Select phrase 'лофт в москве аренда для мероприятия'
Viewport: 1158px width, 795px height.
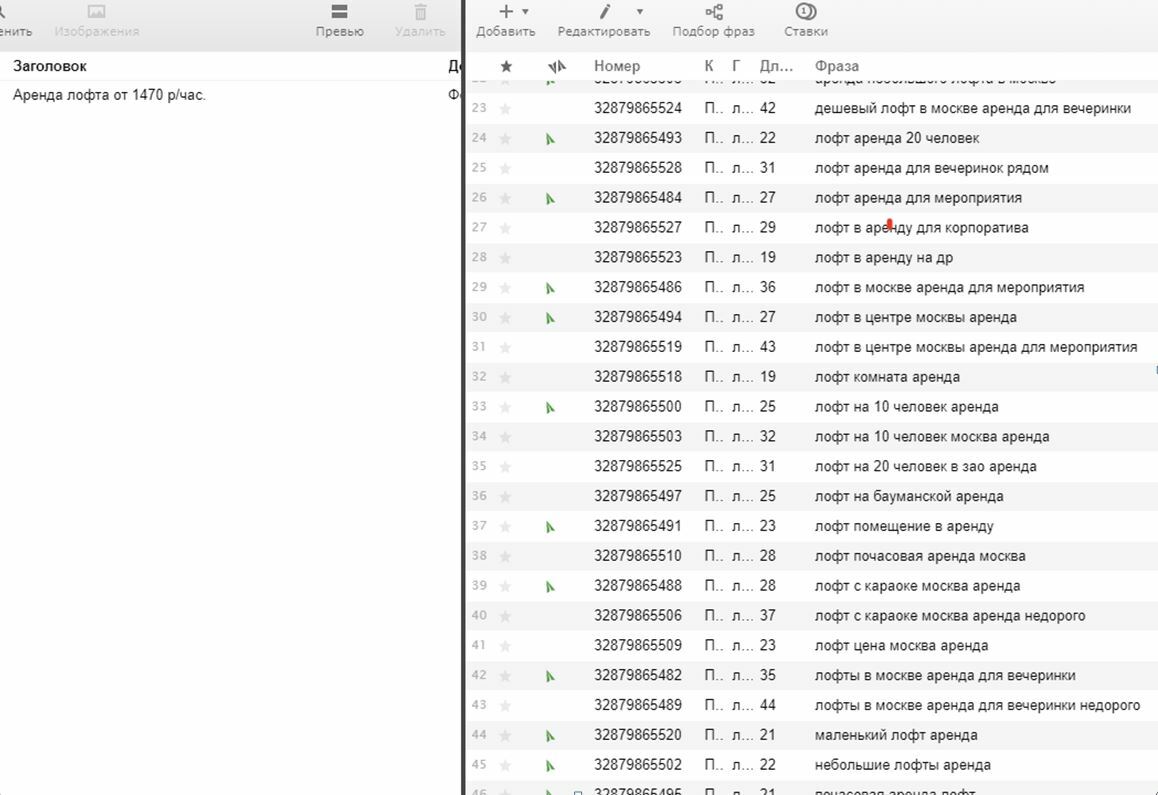click(949, 287)
